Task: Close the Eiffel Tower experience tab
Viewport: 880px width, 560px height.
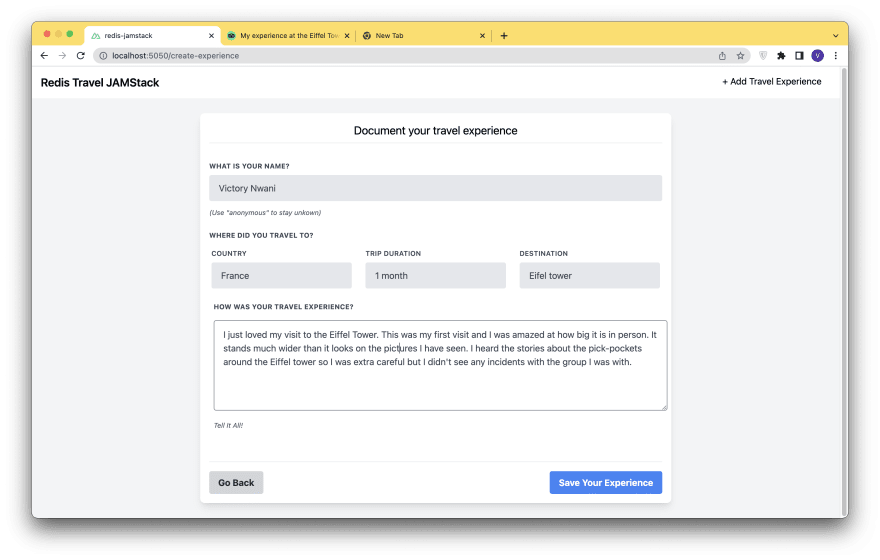Action: (x=347, y=35)
